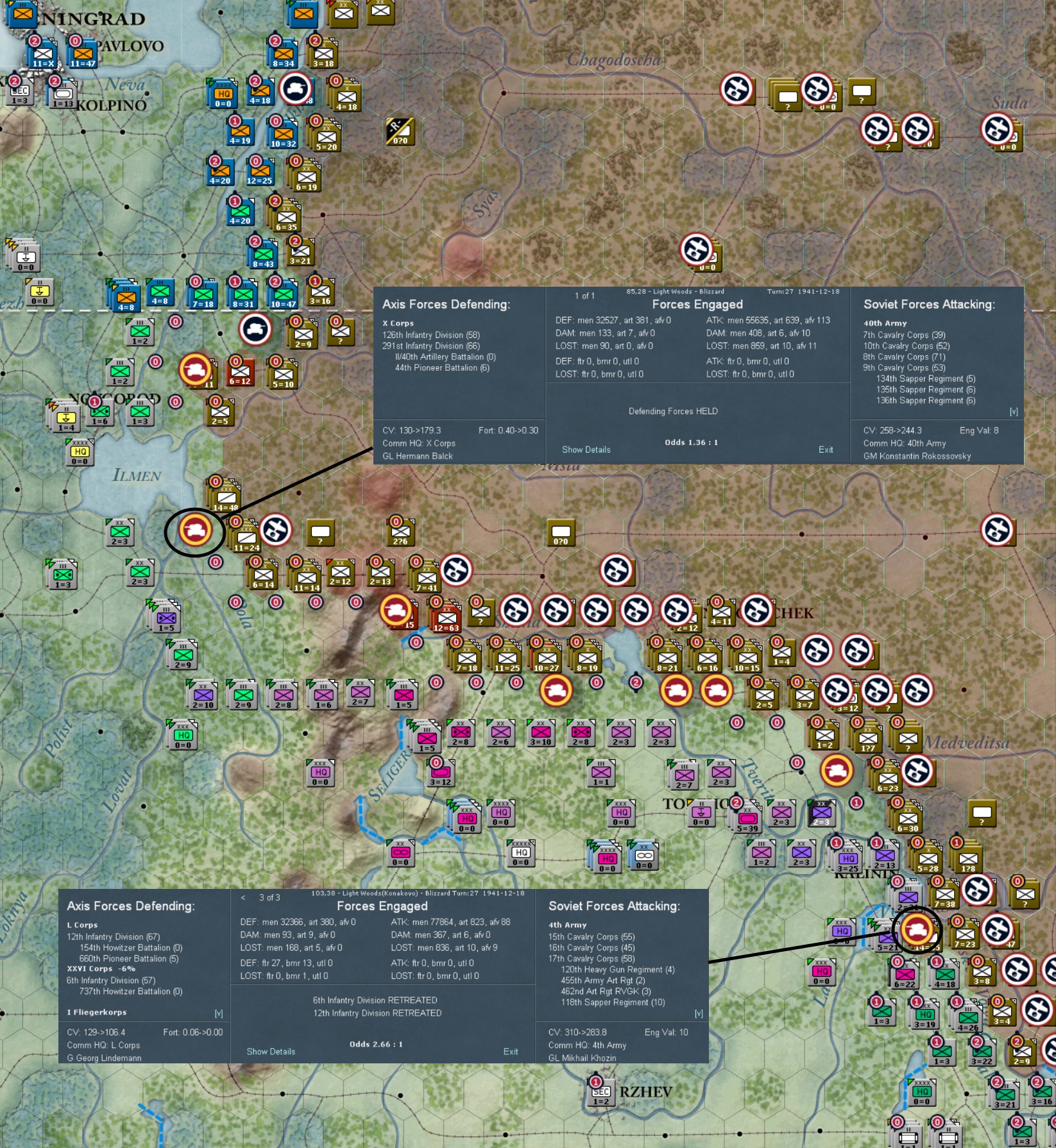Go to previous battle with the < arrow
Viewport: 1056px width, 1148px height.
[x=243, y=897]
